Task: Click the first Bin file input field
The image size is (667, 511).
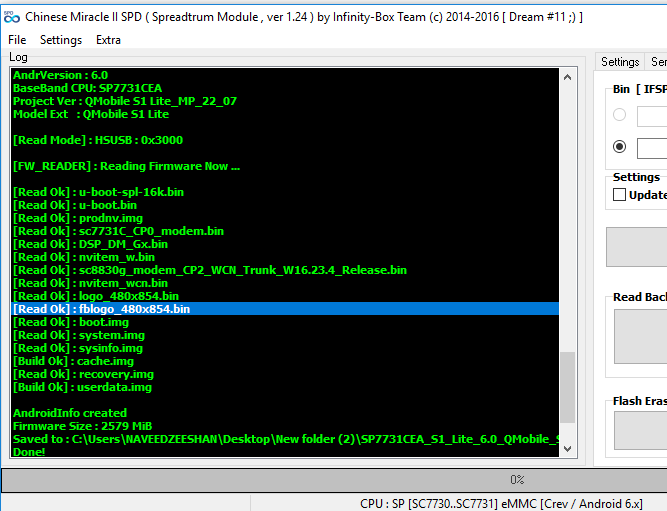Action: [x=652, y=116]
